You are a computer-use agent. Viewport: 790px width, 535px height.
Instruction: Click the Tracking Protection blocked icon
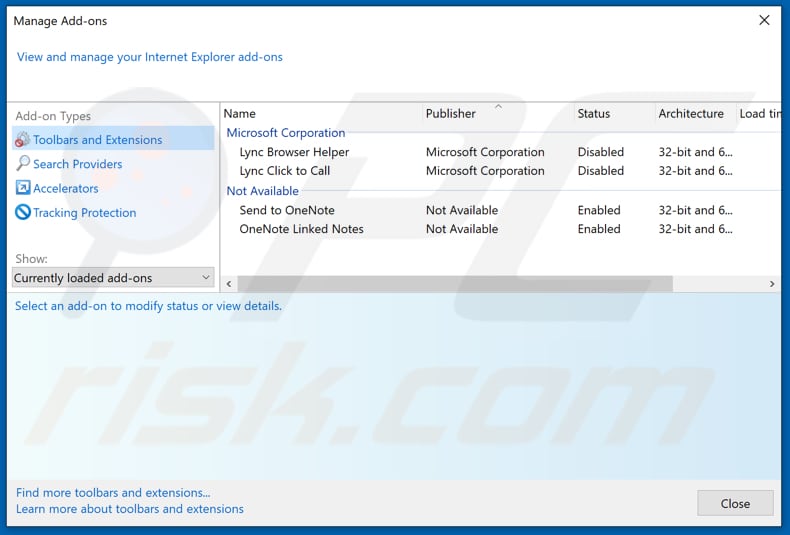pos(22,213)
